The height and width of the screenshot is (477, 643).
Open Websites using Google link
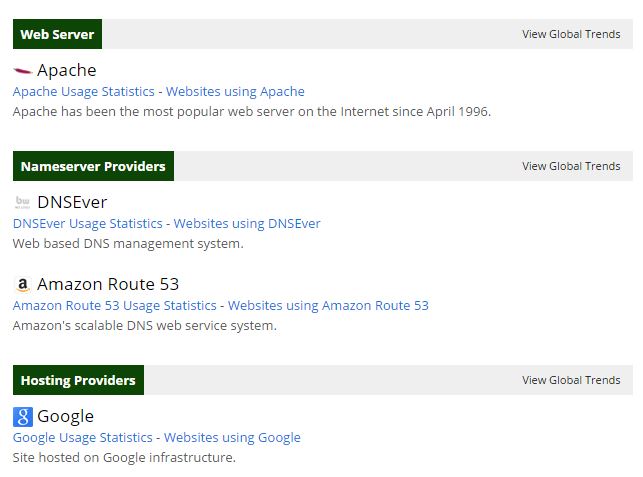232,437
